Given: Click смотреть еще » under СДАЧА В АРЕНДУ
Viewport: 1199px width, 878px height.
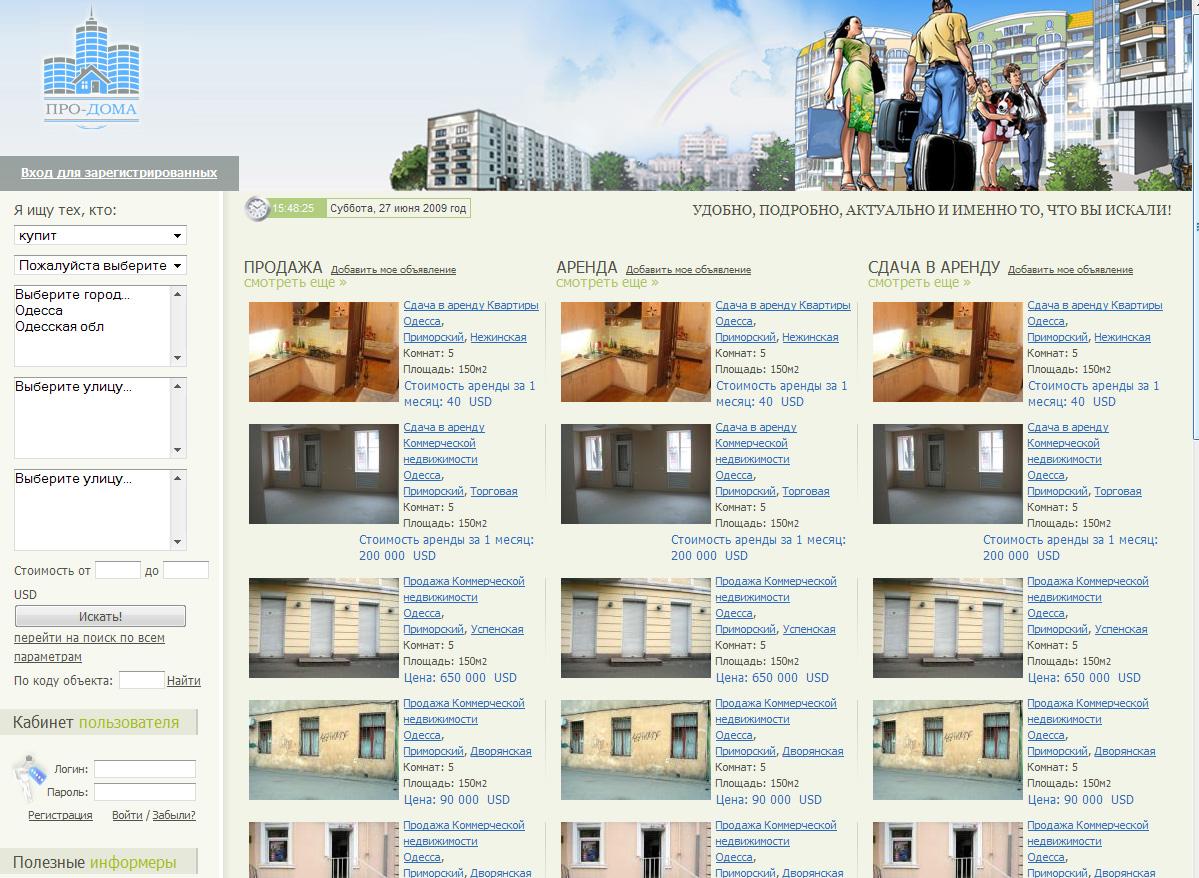Looking at the screenshot, I should tap(919, 282).
